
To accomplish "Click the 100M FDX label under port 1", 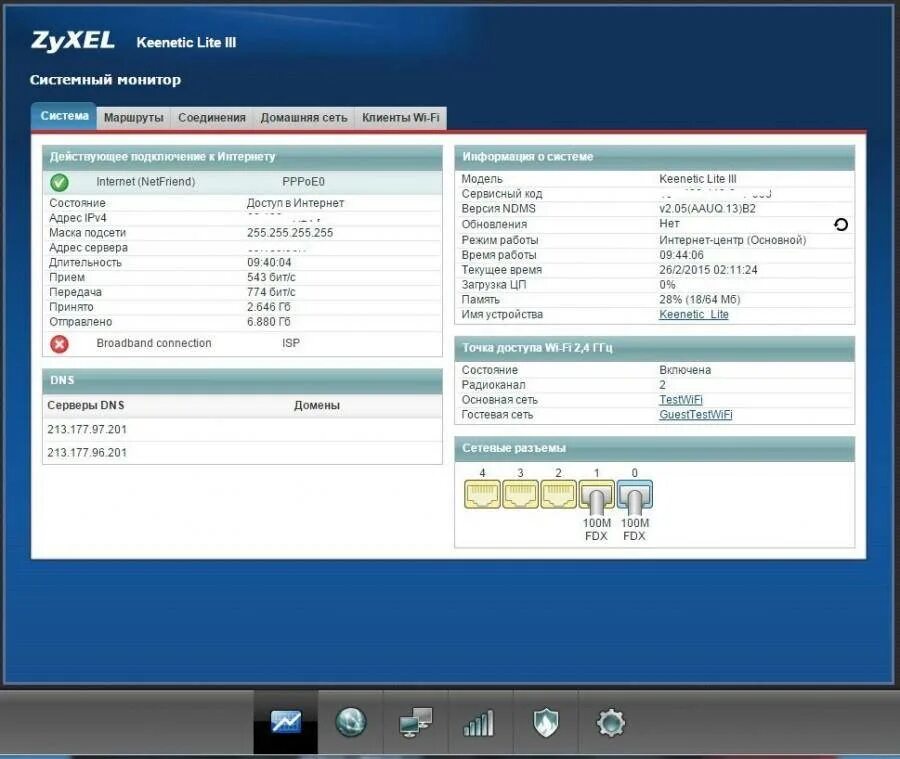I will [596, 529].
